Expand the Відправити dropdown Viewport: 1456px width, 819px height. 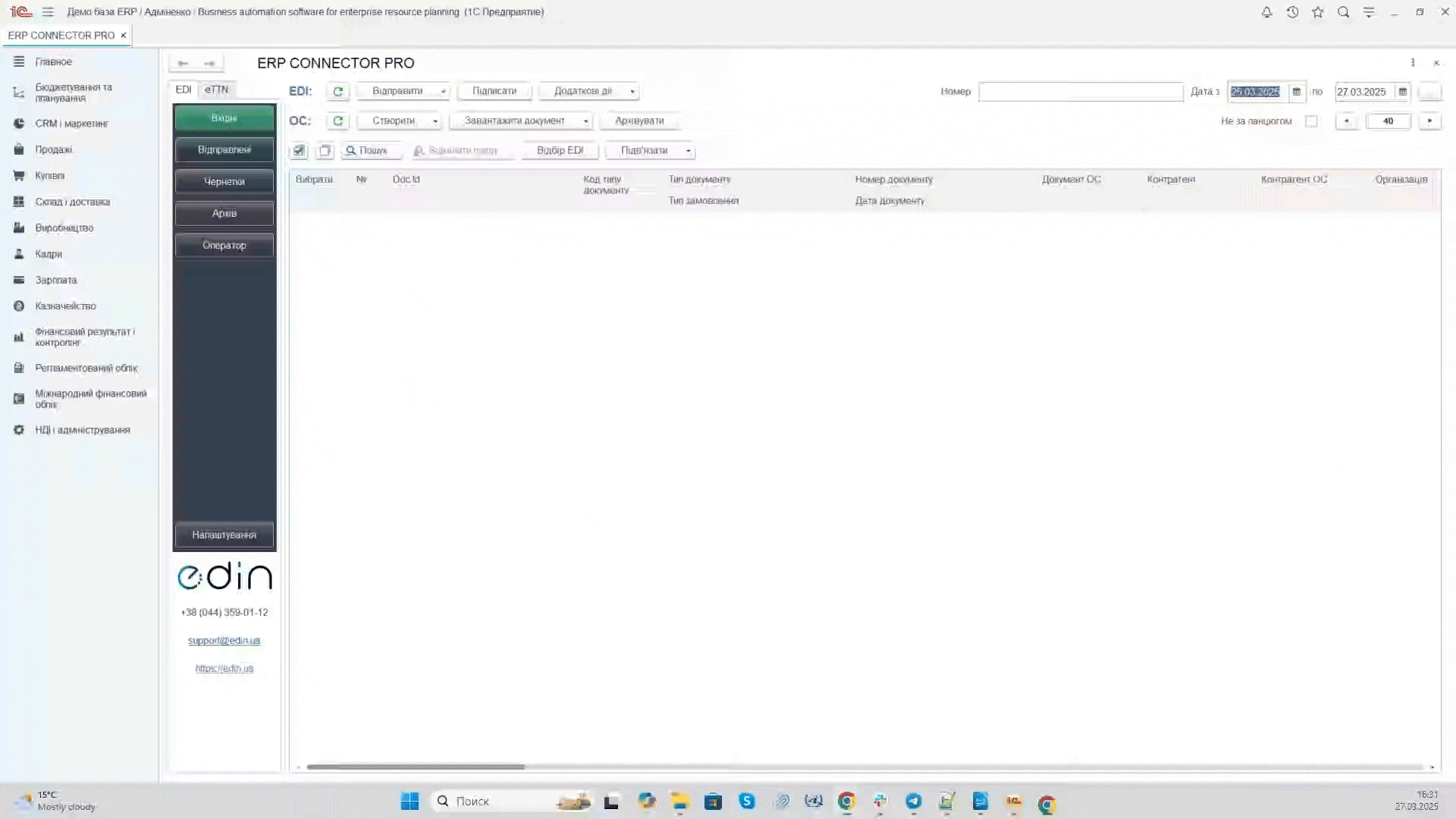click(x=443, y=92)
